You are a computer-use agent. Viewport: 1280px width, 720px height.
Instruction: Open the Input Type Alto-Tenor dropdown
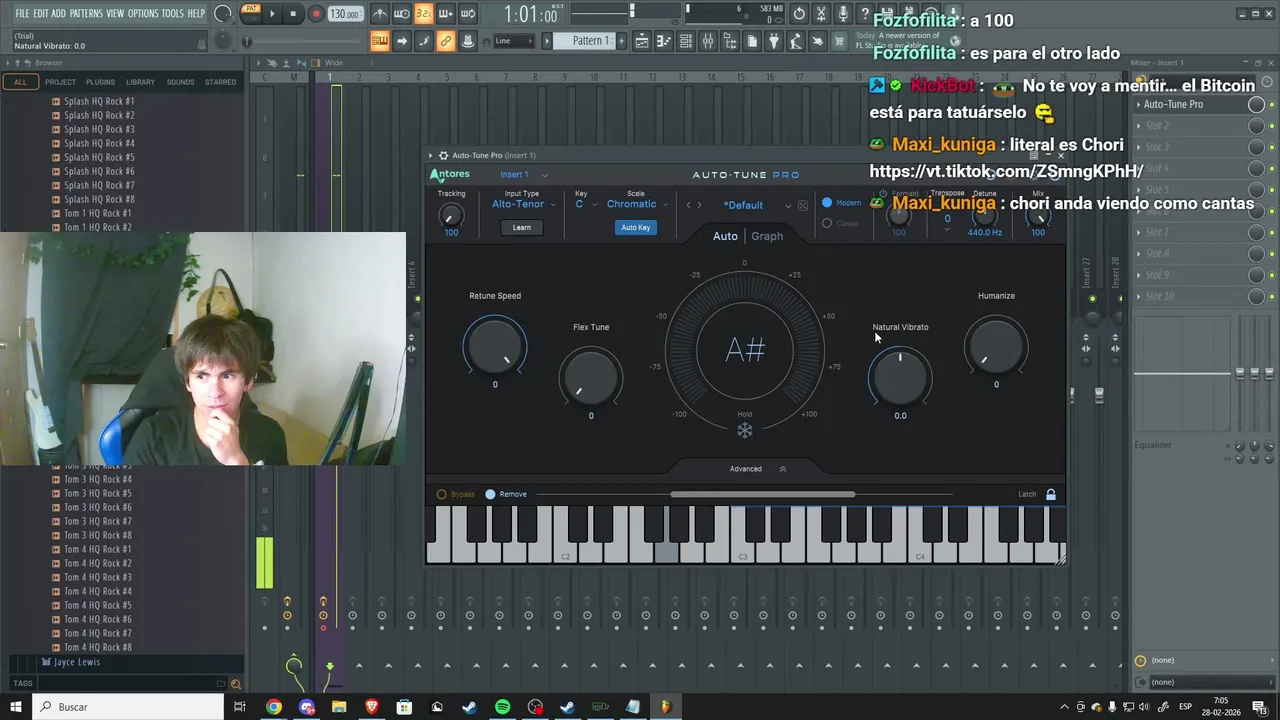tap(522, 204)
